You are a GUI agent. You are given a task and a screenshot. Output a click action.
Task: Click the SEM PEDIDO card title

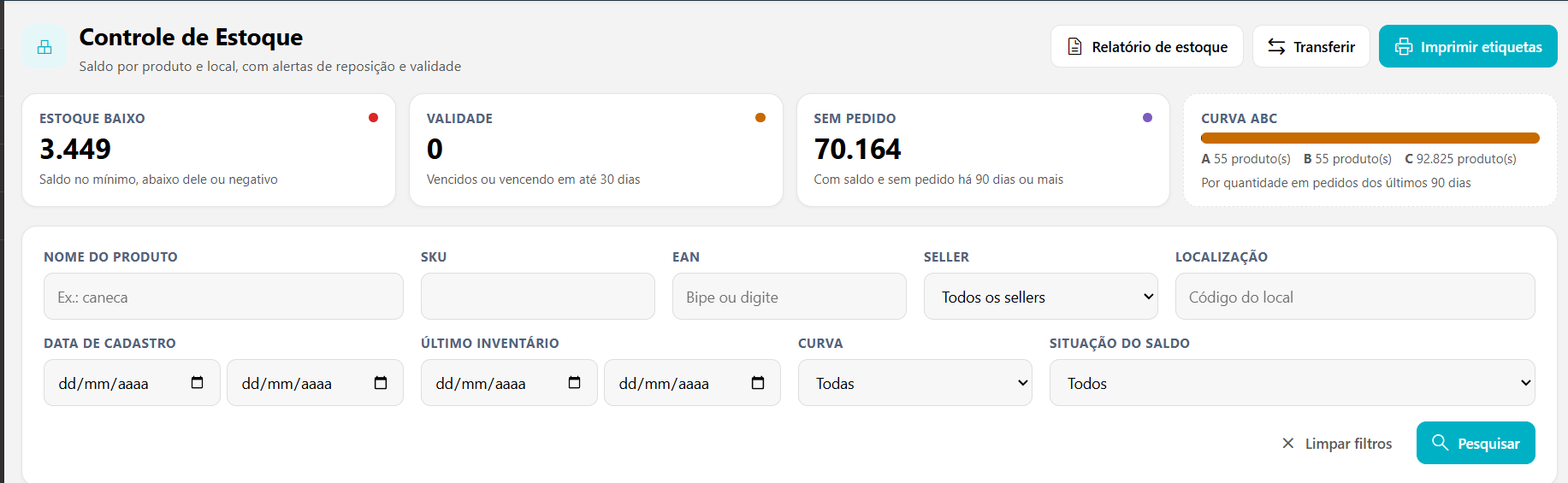(x=855, y=119)
